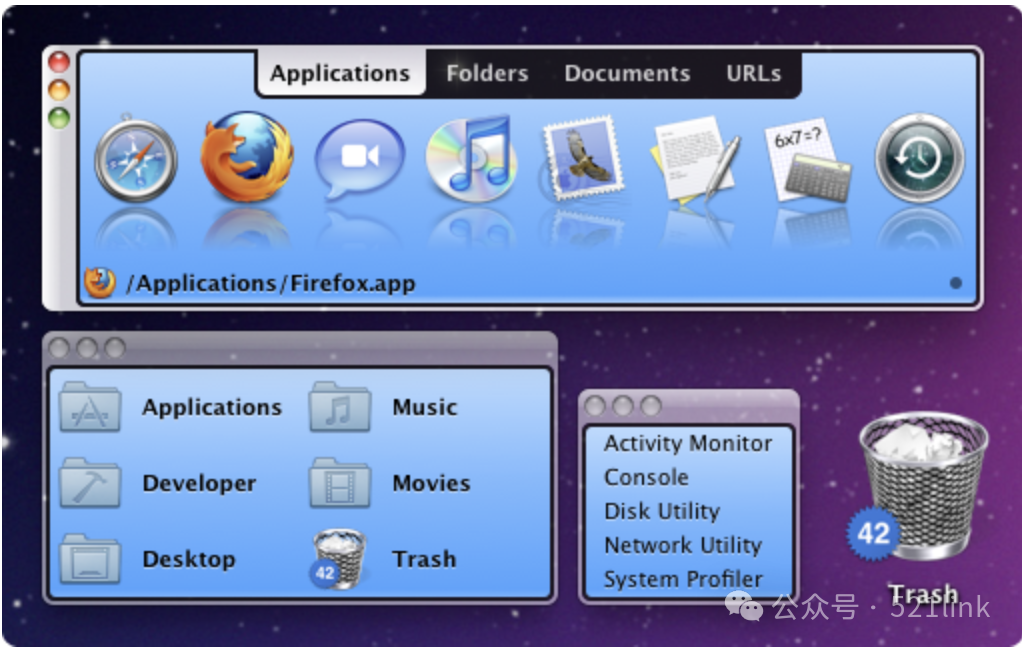Click the small Trash icon in folders window
Image resolution: width=1022 pixels, height=648 pixels.
point(338,559)
